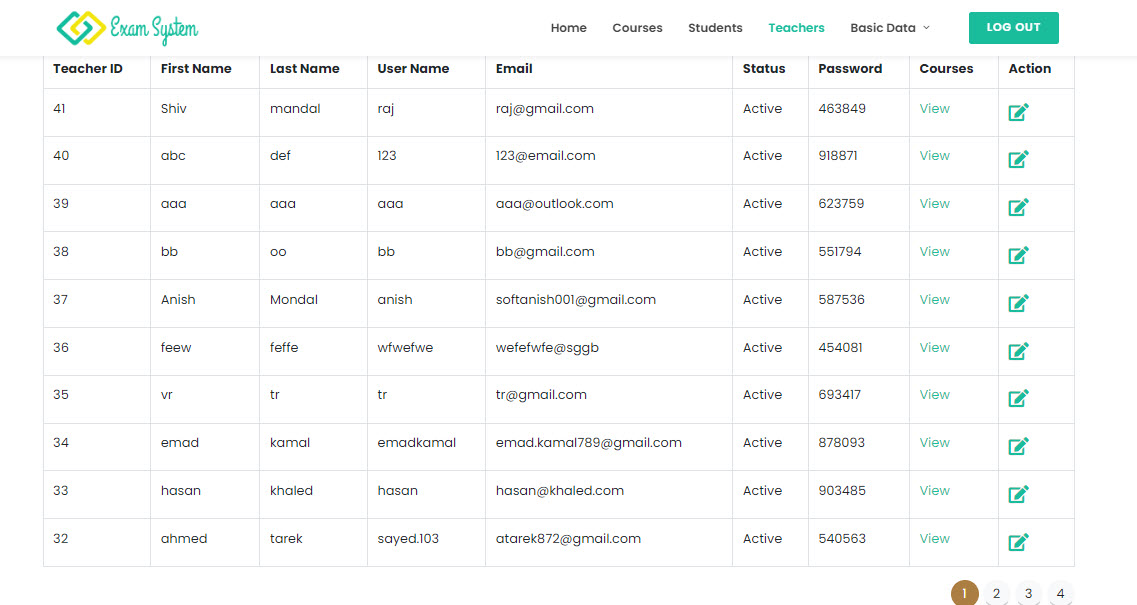Image resolution: width=1137 pixels, height=605 pixels.
Task: Edit emad kamal's teacher record
Action: [x=1018, y=446]
